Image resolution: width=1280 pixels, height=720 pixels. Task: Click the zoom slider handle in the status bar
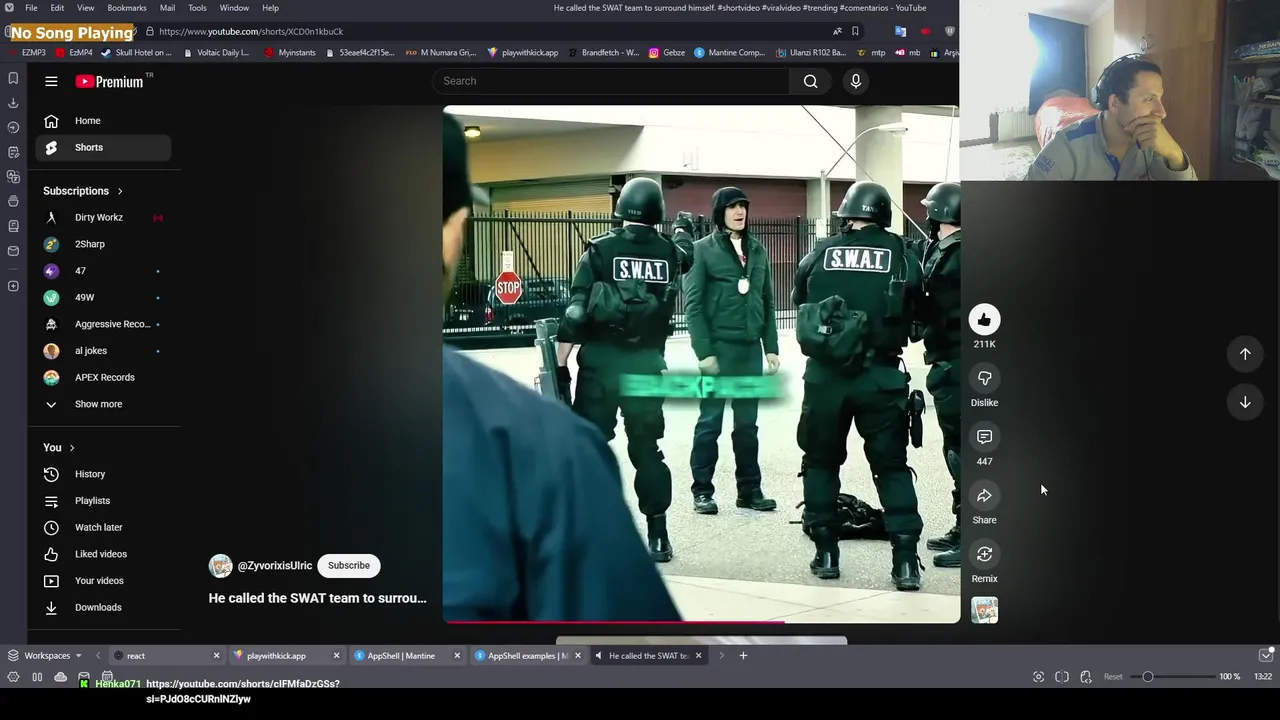[x=1148, y=677]
